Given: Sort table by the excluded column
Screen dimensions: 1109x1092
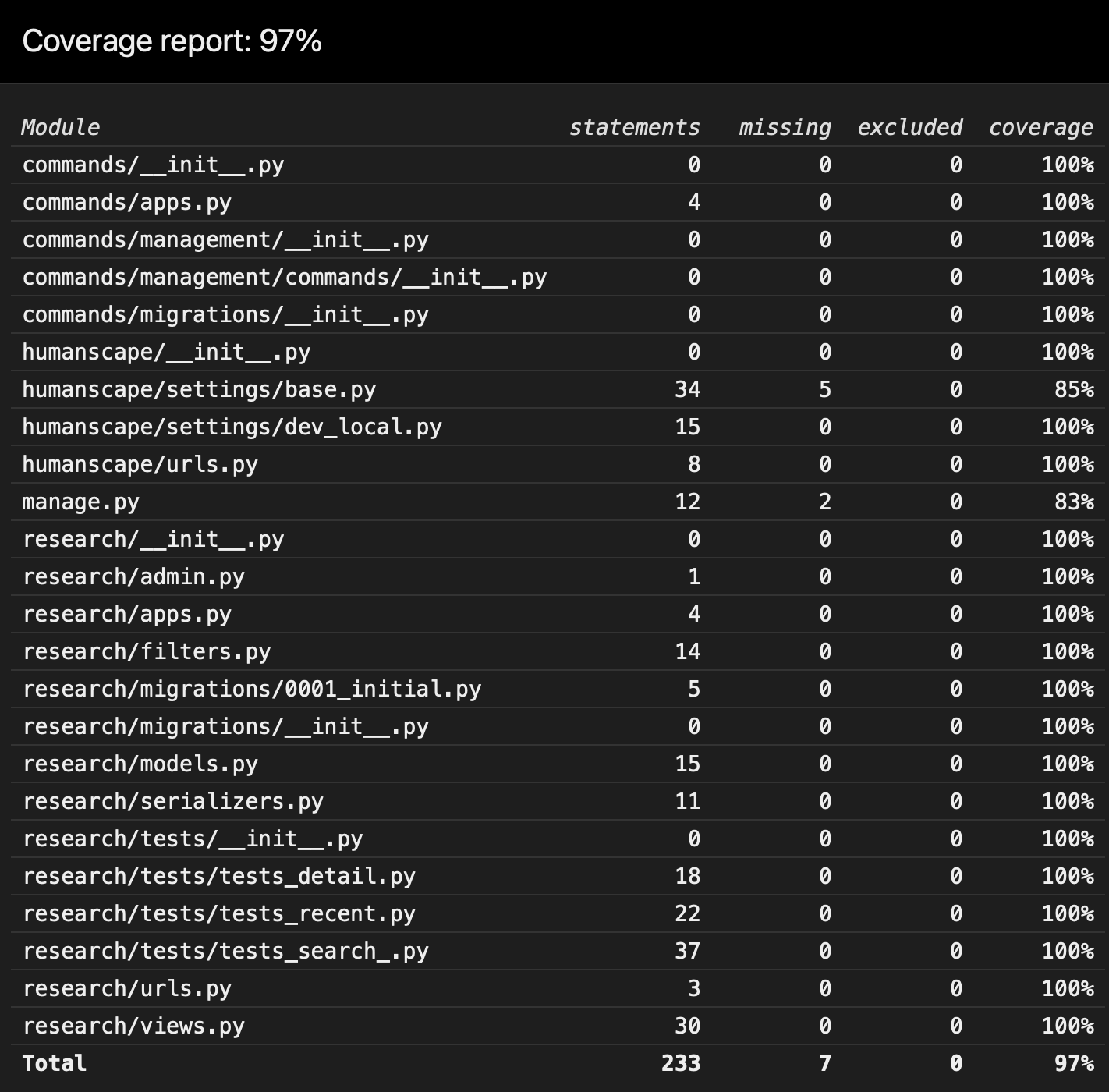Looking at the screenshot, I should click(909, 127).
